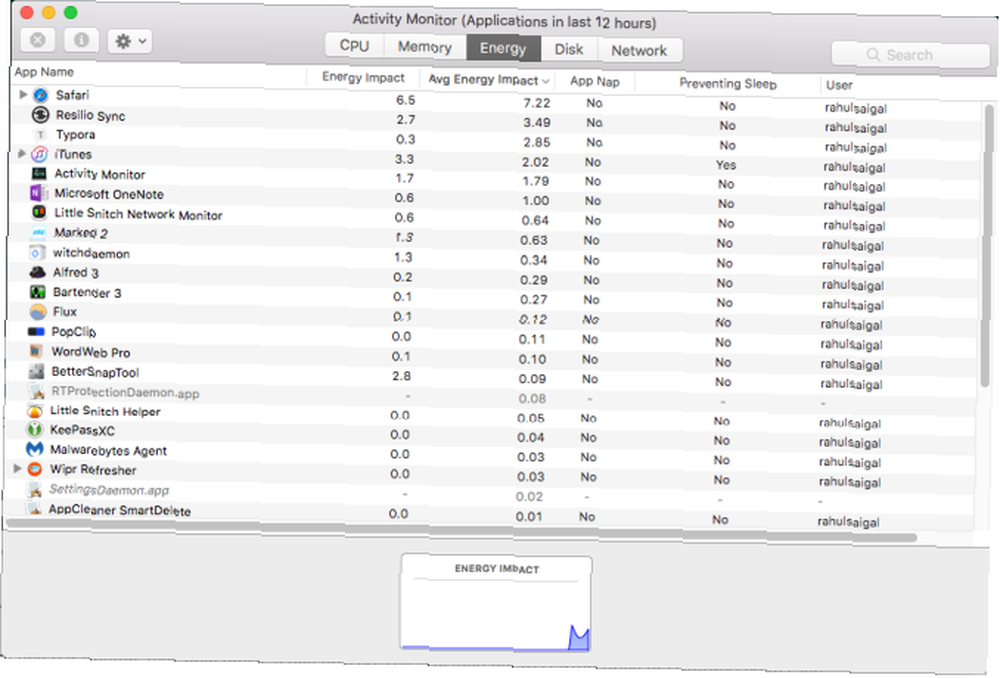Click the RTProtectionDaemon.app icon
Screen dimensions: 1000x678
click(36, 391)
